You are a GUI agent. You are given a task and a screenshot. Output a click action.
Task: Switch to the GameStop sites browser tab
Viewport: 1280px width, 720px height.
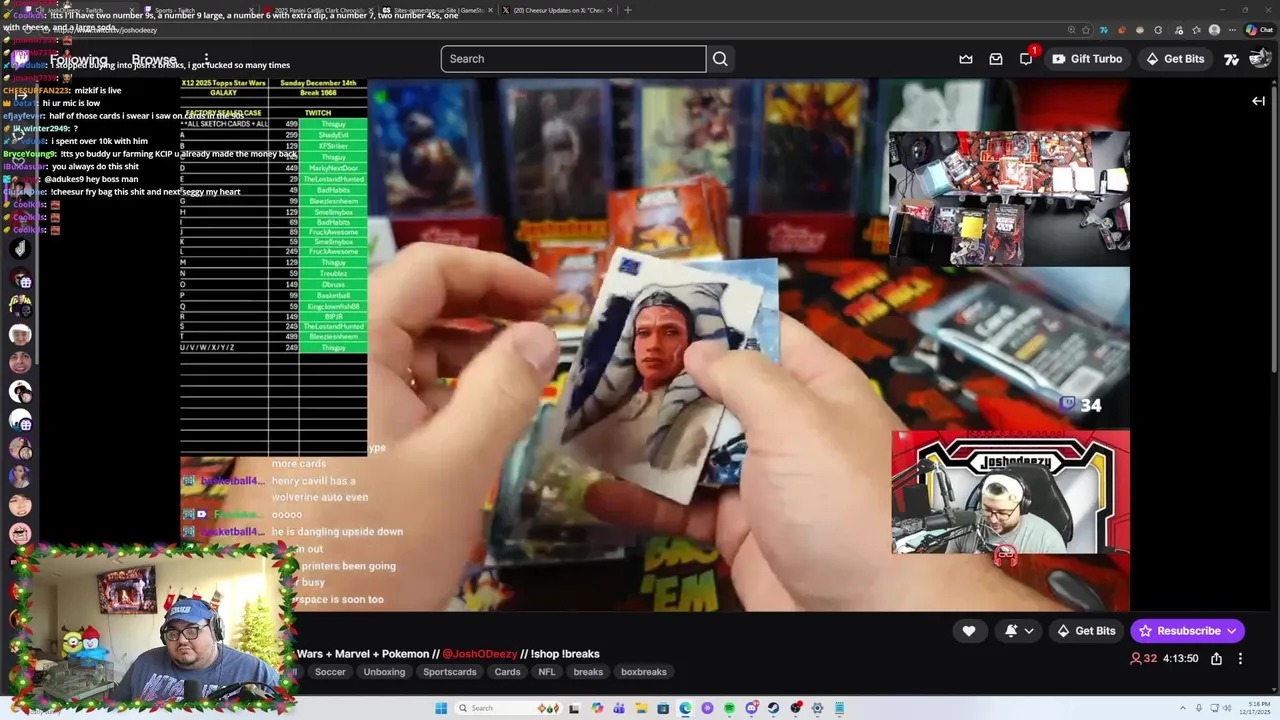point(438,10)
